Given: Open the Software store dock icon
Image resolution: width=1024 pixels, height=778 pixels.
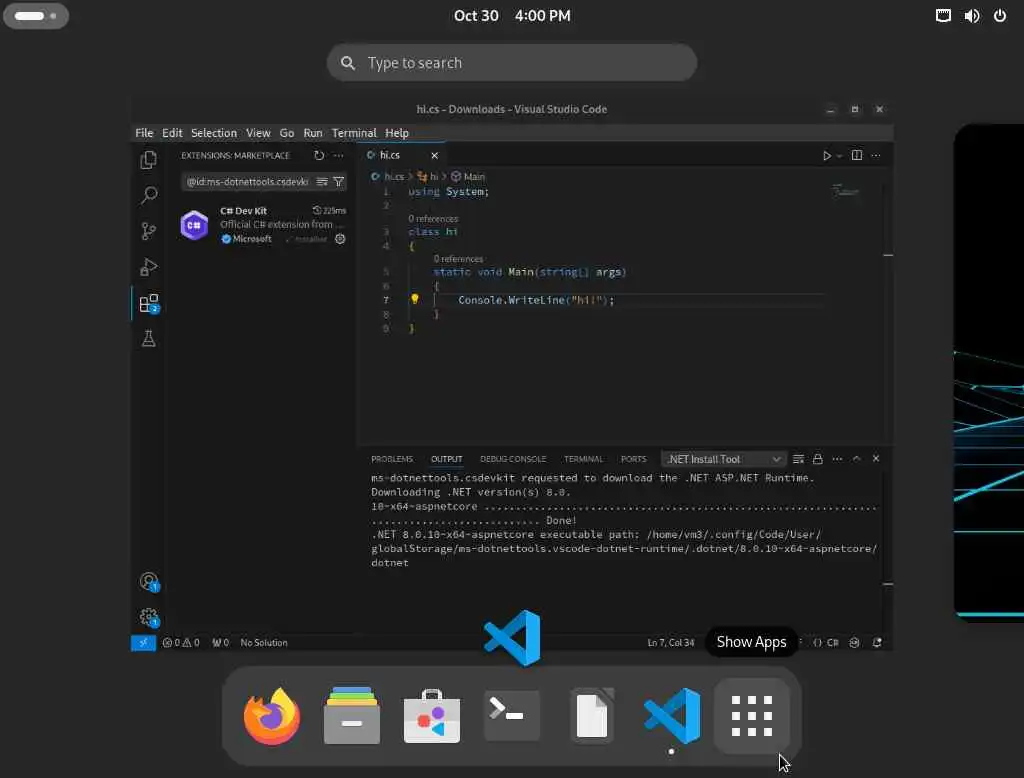Looking at the screenshot, I should 432,717.
